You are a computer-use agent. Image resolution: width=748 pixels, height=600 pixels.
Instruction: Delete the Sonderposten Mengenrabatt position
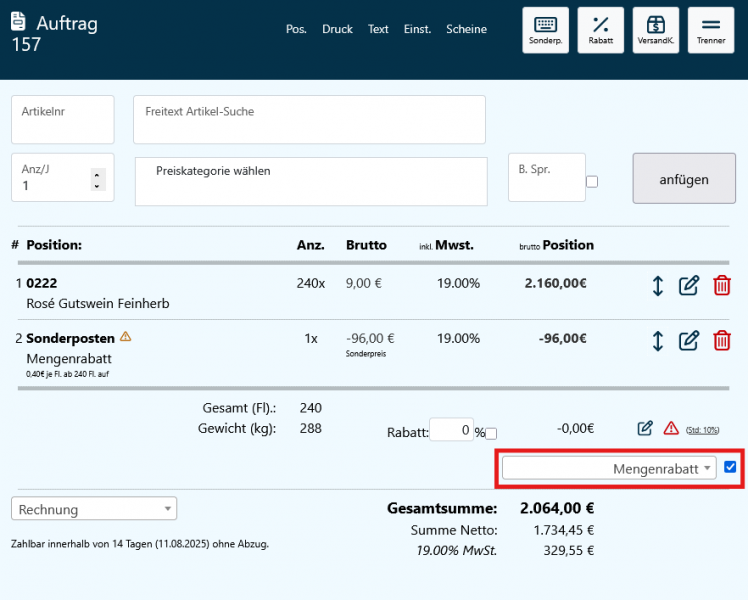(x=721, y=340)
